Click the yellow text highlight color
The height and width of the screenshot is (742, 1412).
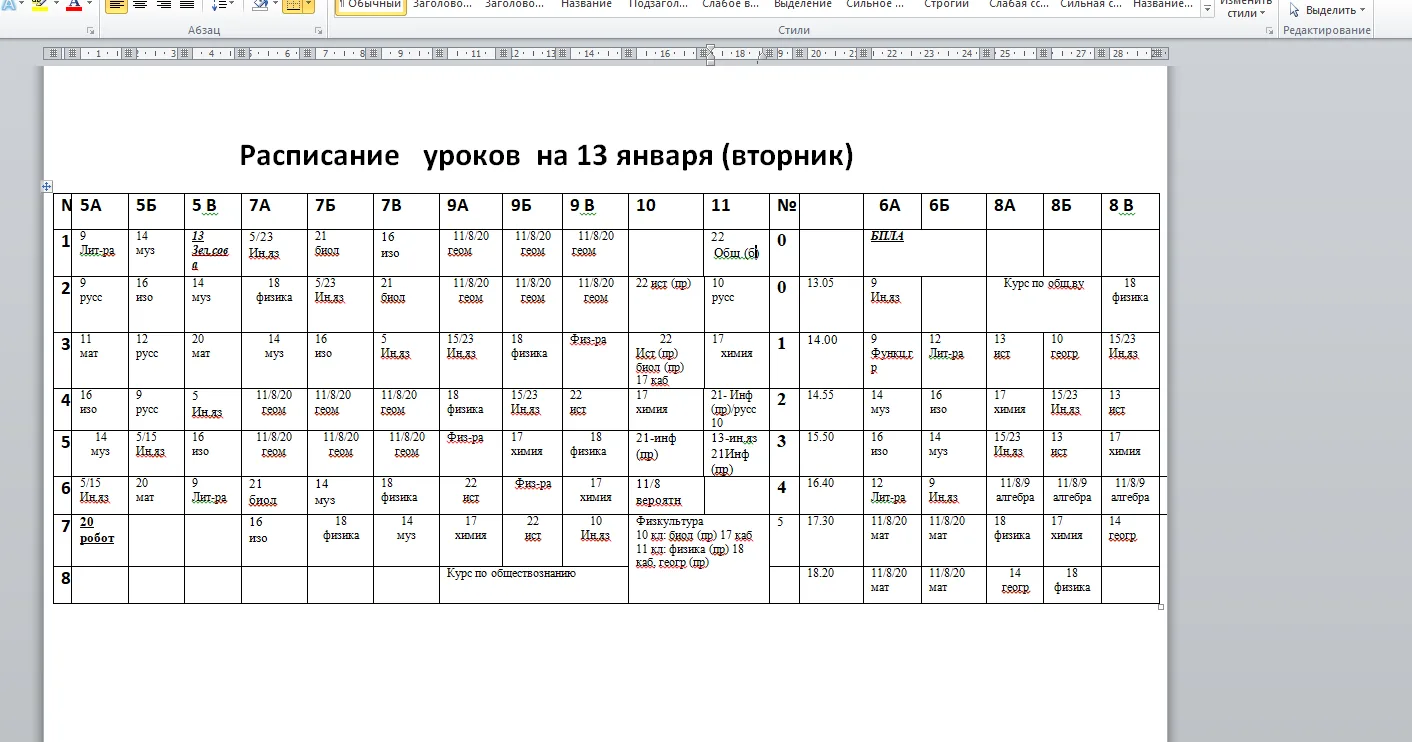(40, 5)
